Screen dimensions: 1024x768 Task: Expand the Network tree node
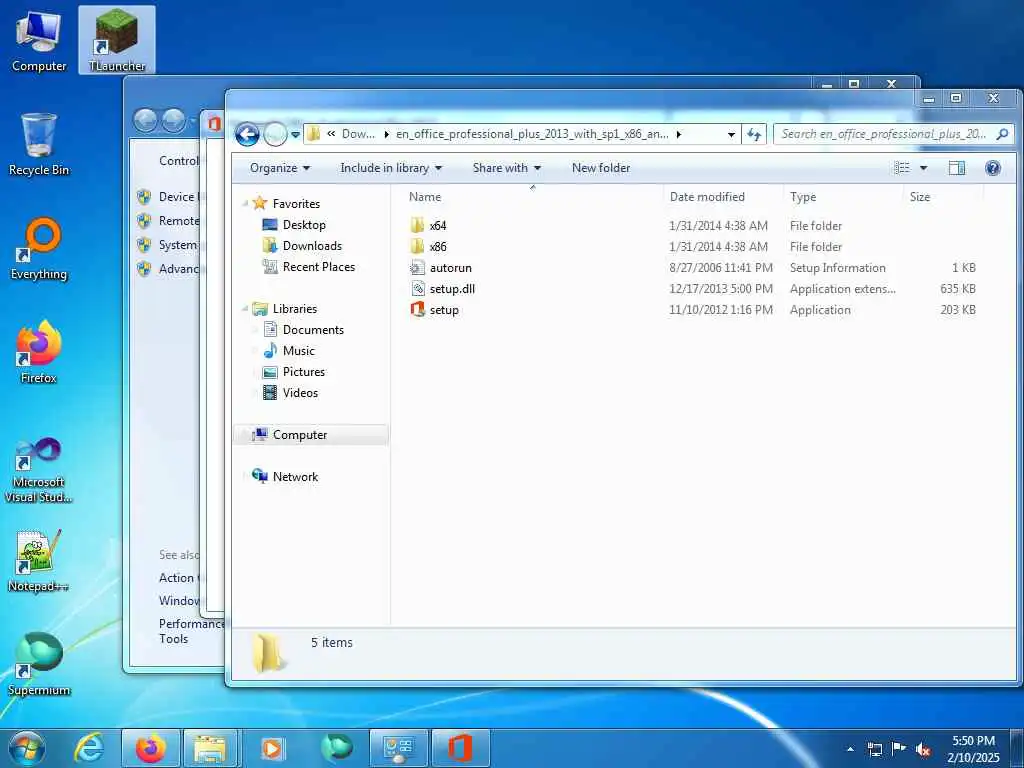click(x=245, y=477)
